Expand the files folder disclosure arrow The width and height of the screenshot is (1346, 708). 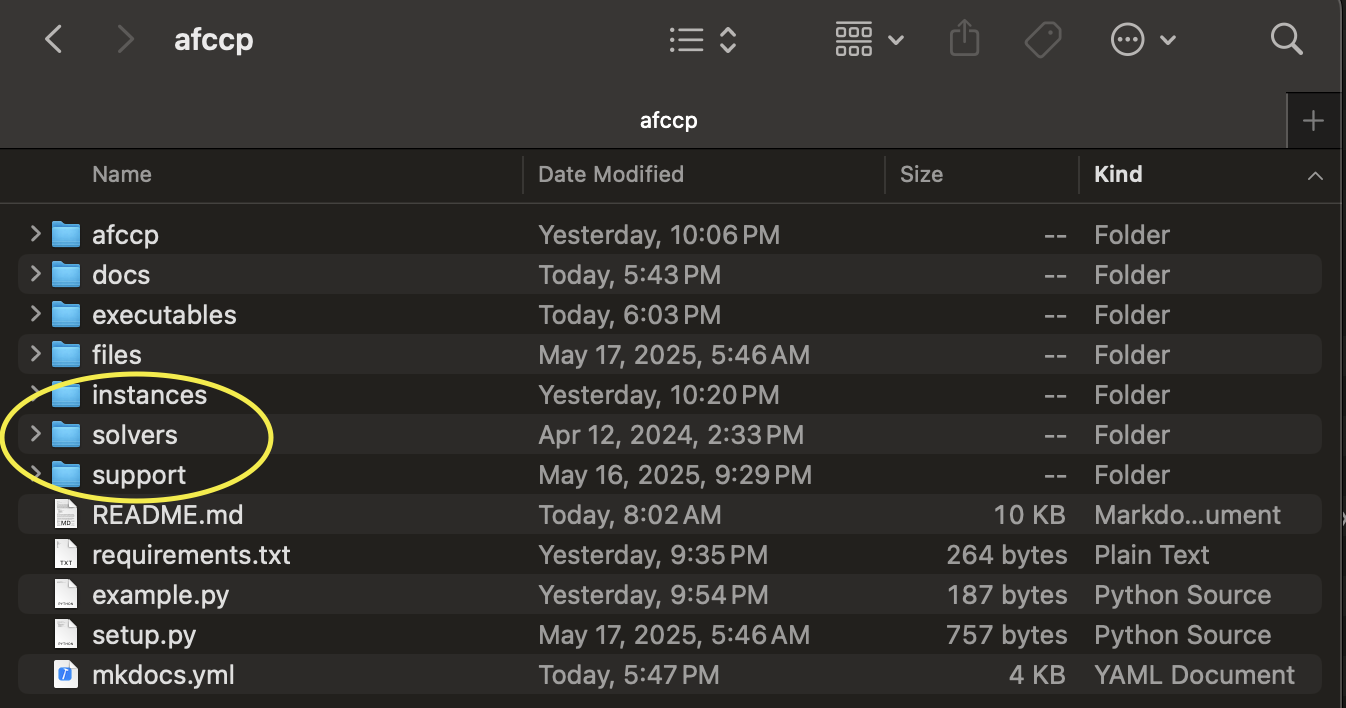(35, 354)
